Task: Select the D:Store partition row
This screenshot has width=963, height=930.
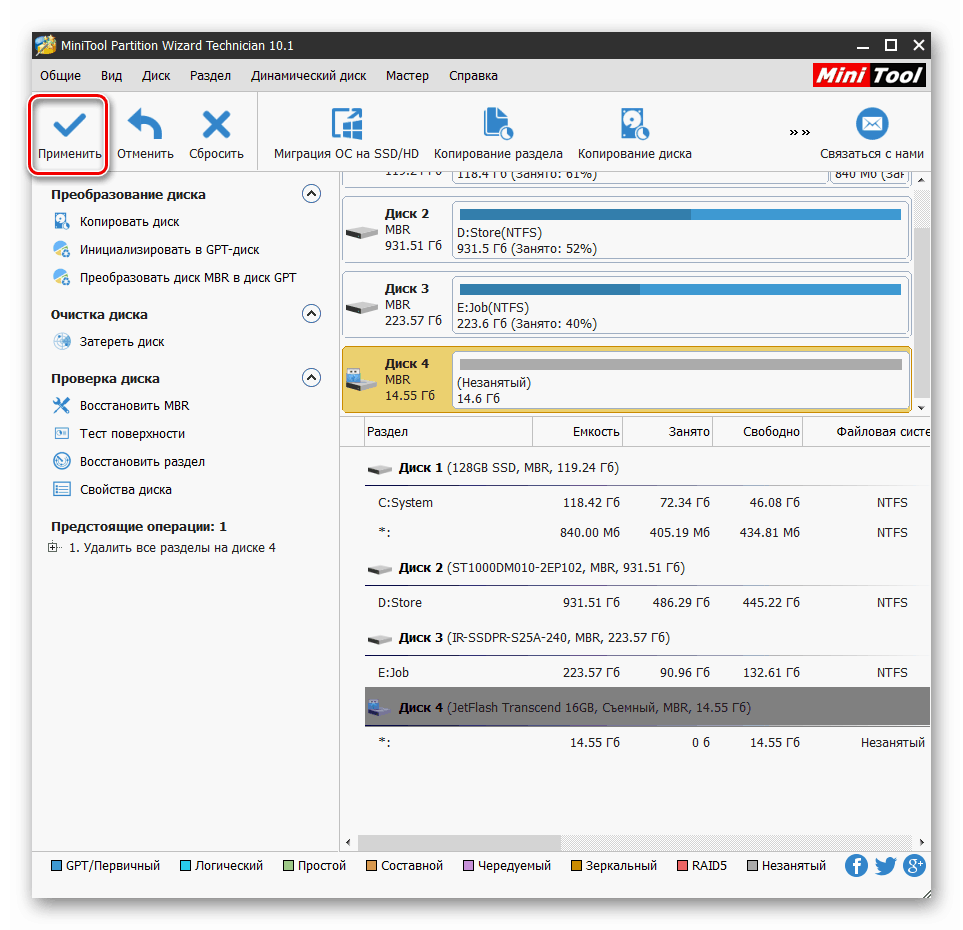Action: point(647,603)
